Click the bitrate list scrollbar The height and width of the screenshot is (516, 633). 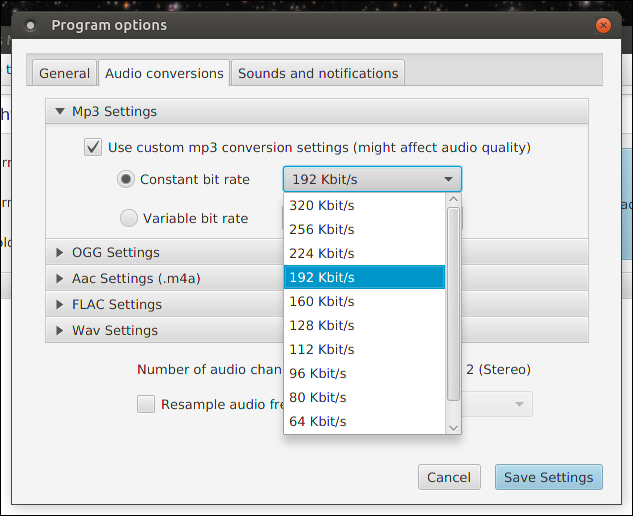453,300
